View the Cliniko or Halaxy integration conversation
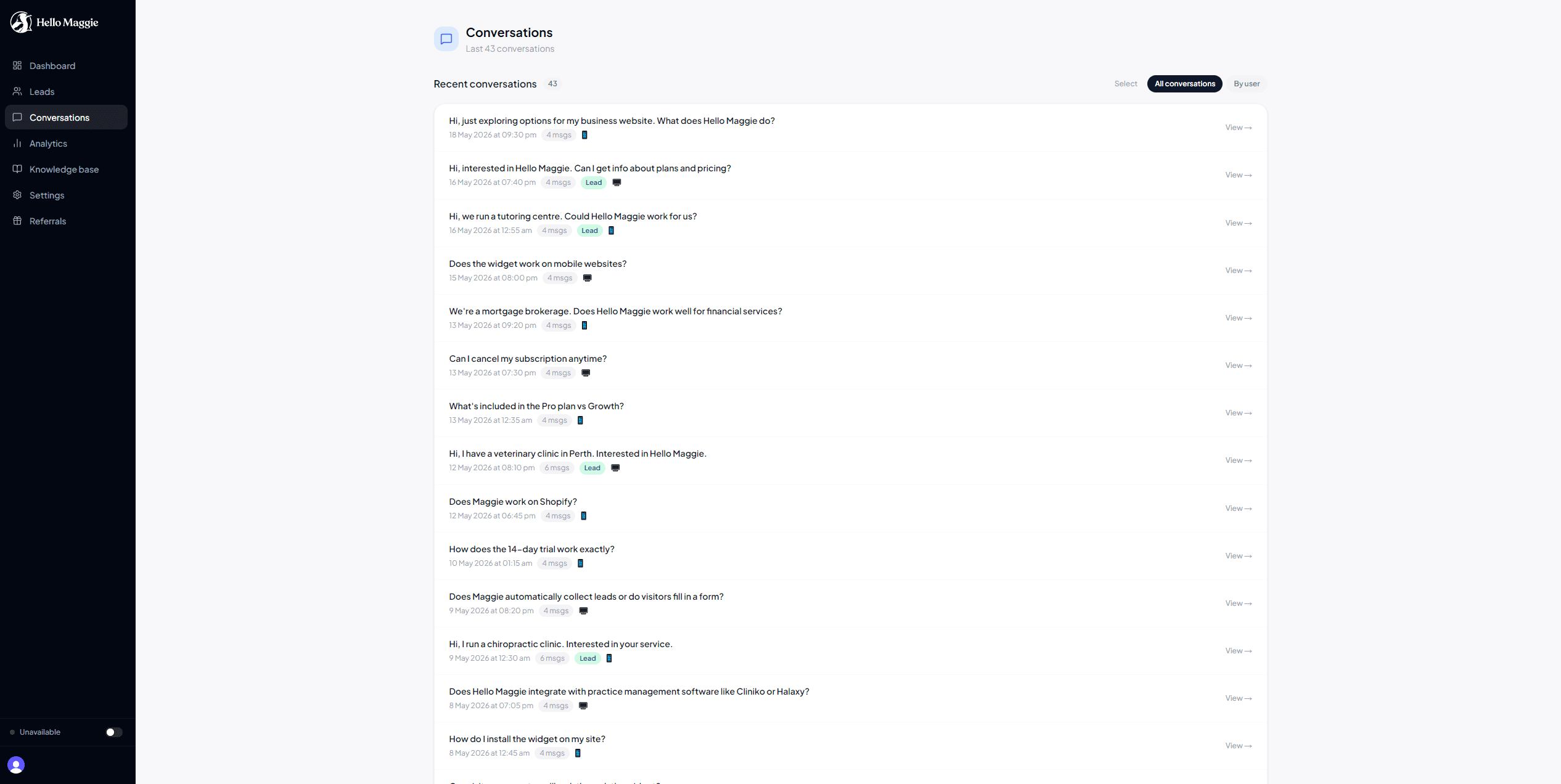 click(x=1238, y=698)
